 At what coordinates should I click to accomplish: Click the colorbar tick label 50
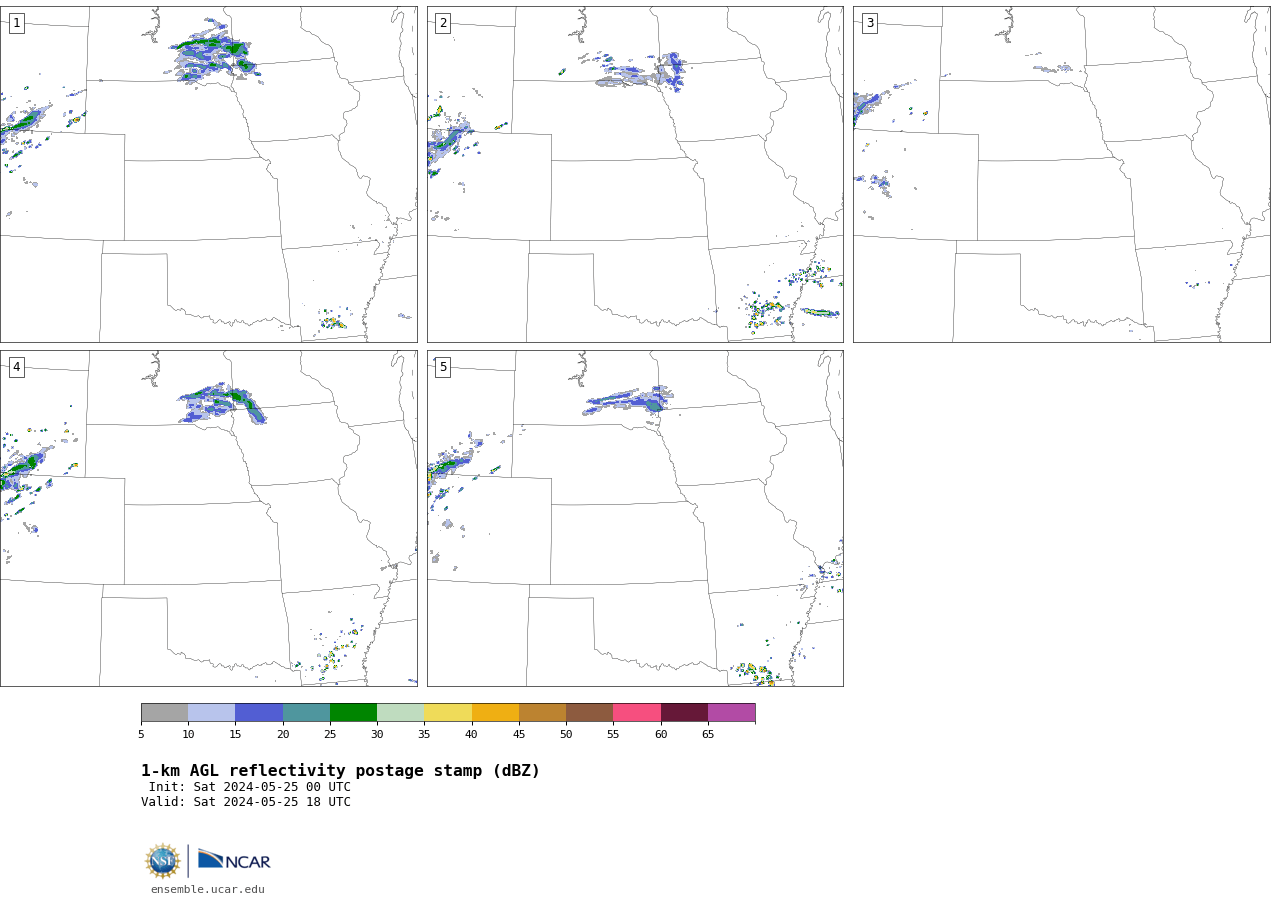click(x=566, y=735)
